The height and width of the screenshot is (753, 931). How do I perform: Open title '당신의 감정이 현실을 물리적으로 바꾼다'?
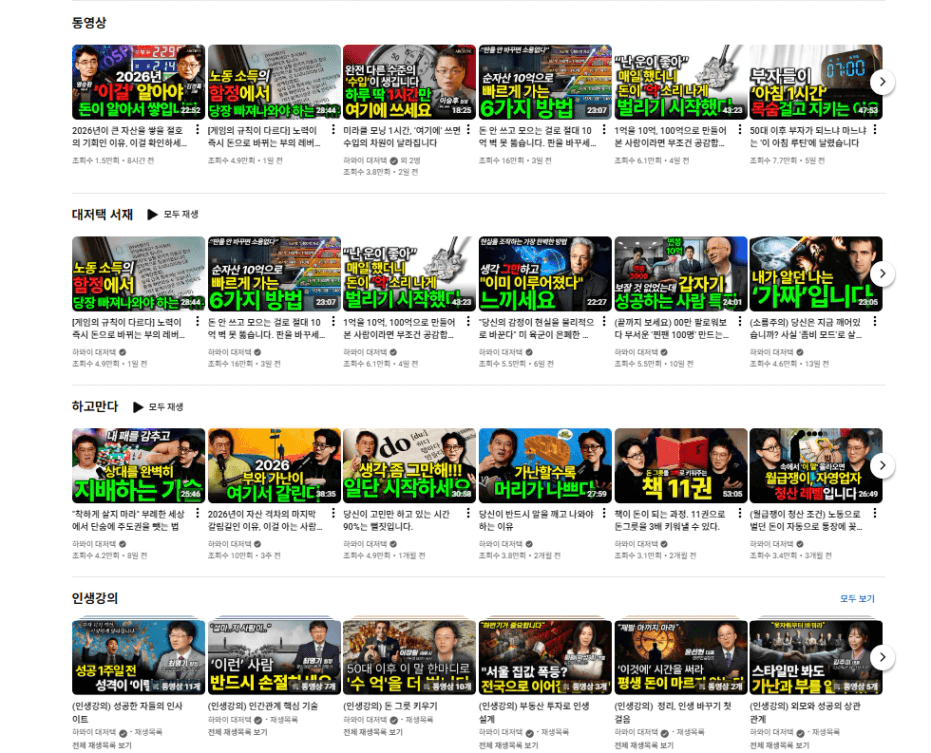tap(536, 328)
